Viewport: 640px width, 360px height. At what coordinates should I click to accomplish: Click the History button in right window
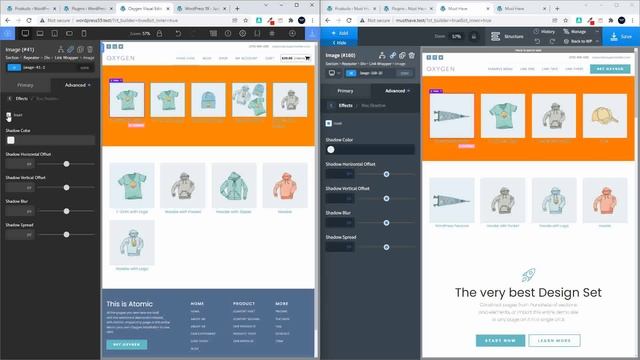(x=544, y=31)
